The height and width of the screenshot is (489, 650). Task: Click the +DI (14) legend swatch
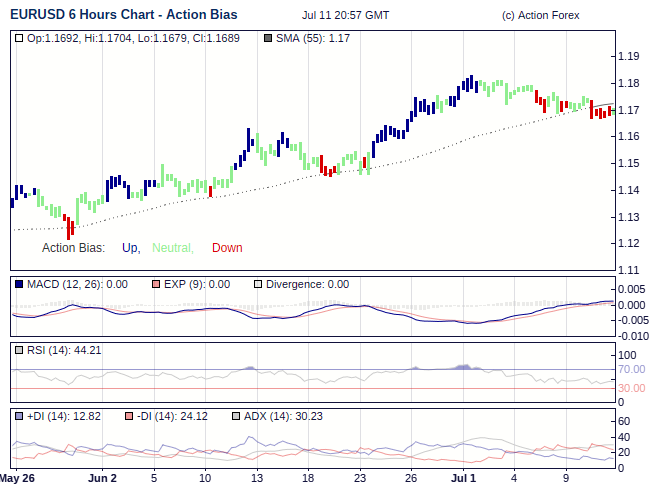(19, 416)
